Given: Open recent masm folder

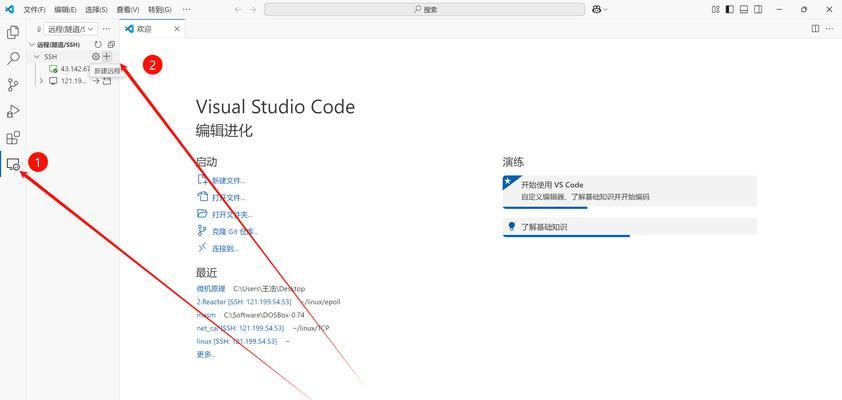Looking at the screenshot, I should [206, 315].
